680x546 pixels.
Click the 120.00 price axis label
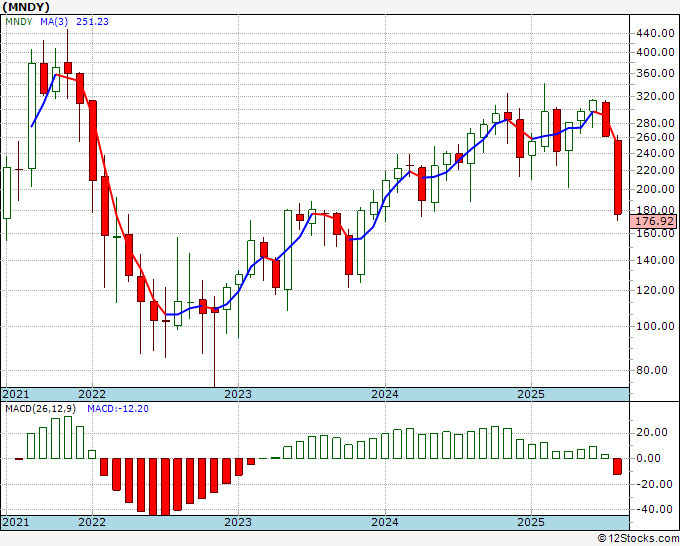[x=655, y=290]
